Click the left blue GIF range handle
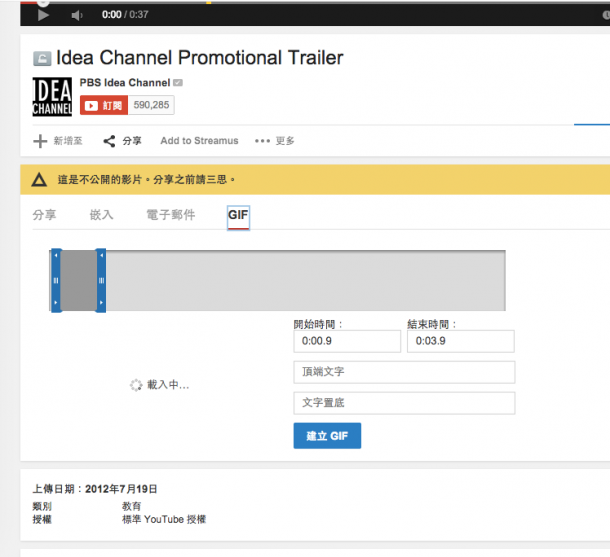This screenshot has height=557, width=610. (56, 280)
